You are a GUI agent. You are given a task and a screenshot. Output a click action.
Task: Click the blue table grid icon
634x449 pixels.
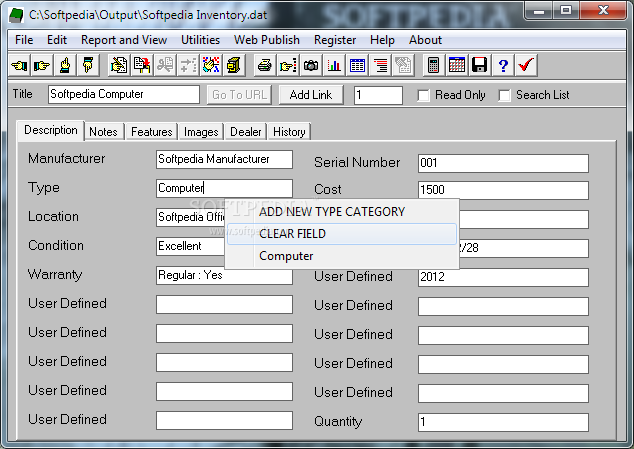[357, 65]
